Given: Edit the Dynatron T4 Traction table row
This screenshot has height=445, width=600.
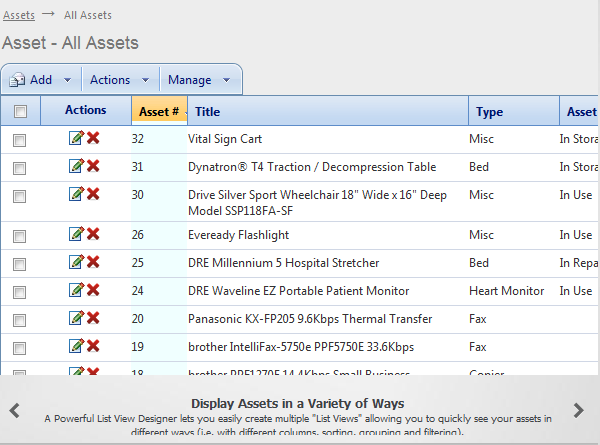Looking at the screenshot, I should (x=76, y=166).
